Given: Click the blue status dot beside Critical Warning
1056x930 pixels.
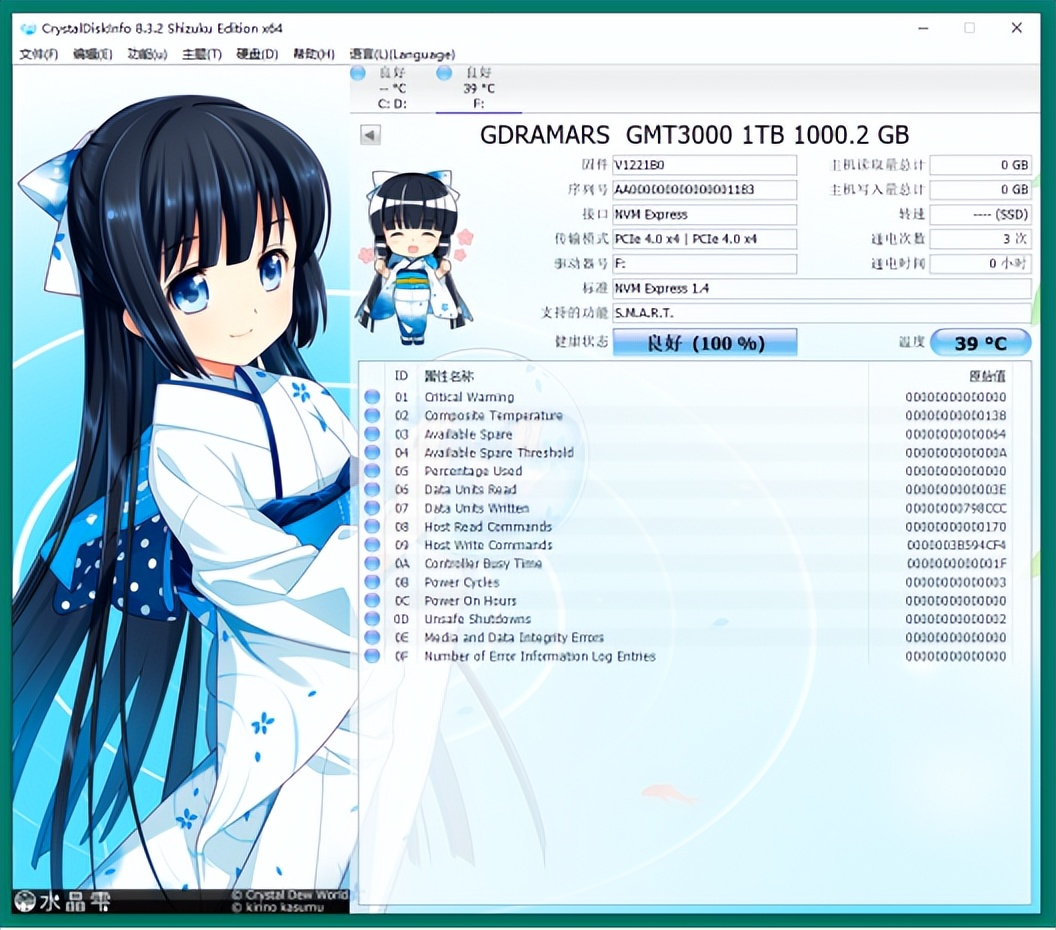Looking at the screenshot, I should click(x=371, y=396).
